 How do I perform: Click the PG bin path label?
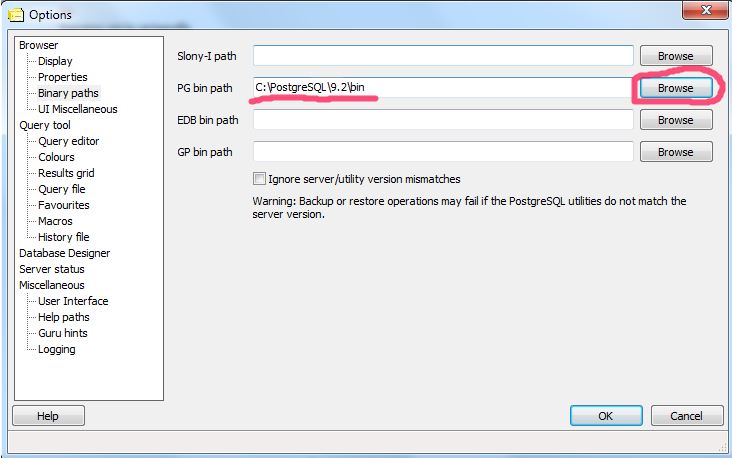click(x=204, y=88)
